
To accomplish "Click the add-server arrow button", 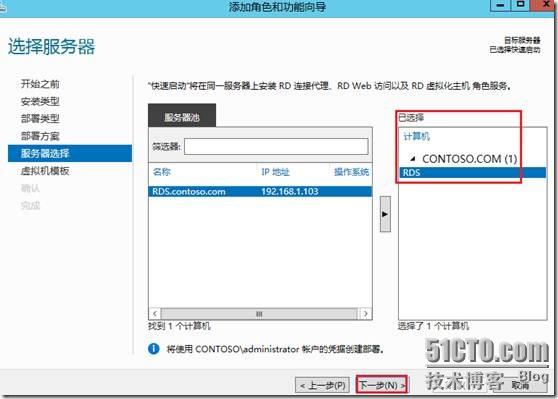I will point(385,214).
